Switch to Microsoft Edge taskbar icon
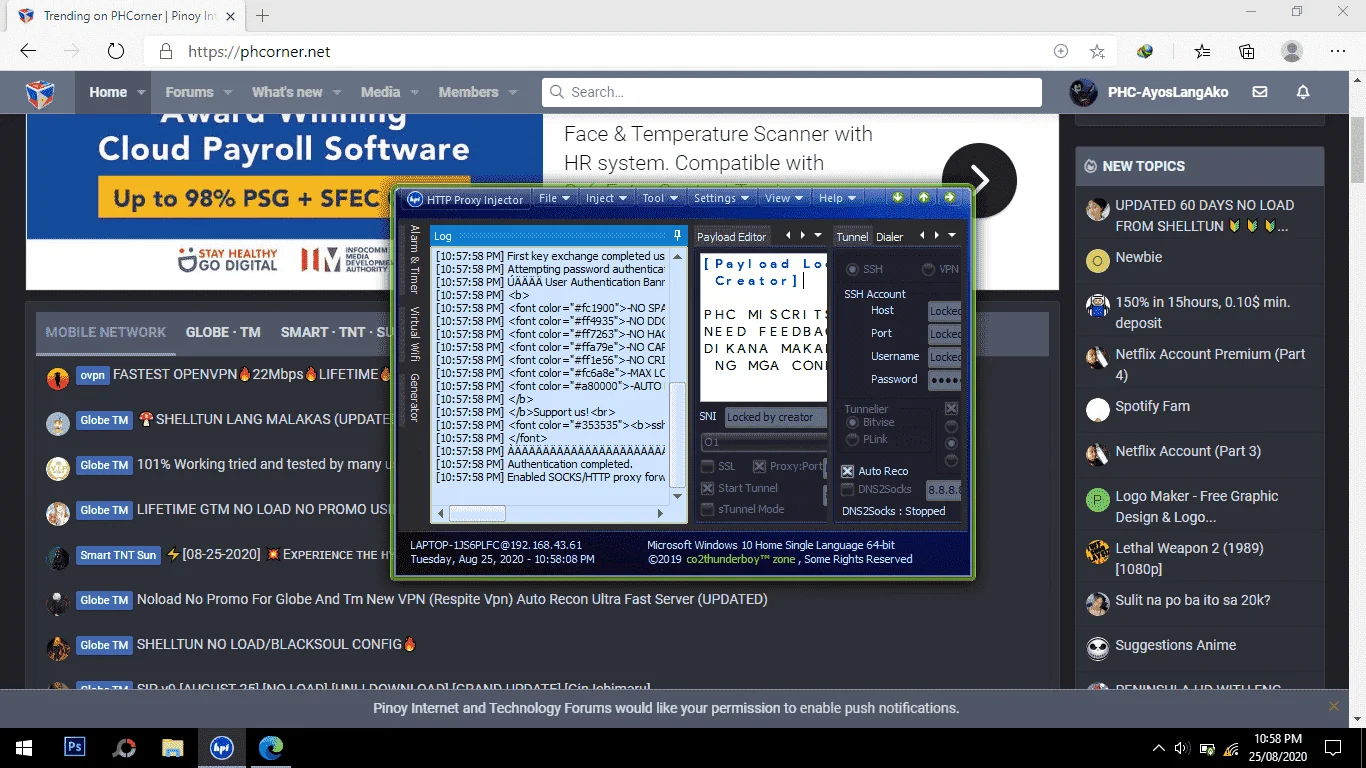 click(x=271, y=747)
